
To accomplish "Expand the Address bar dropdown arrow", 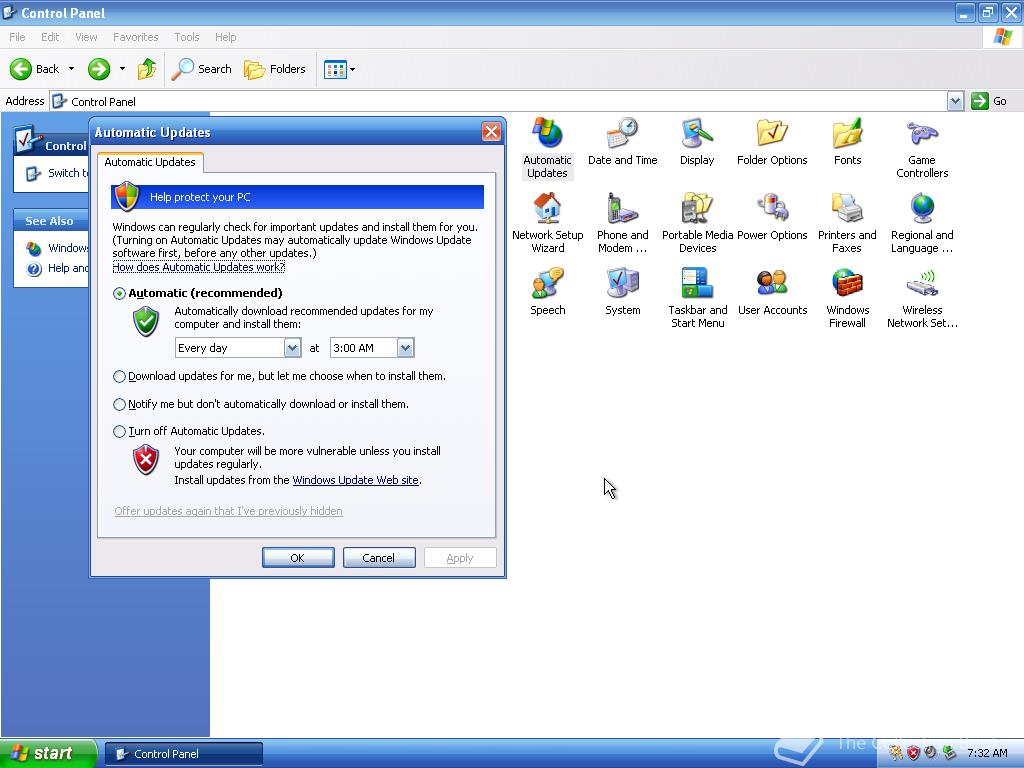I will pyautogui.click(x=955, y=101).
